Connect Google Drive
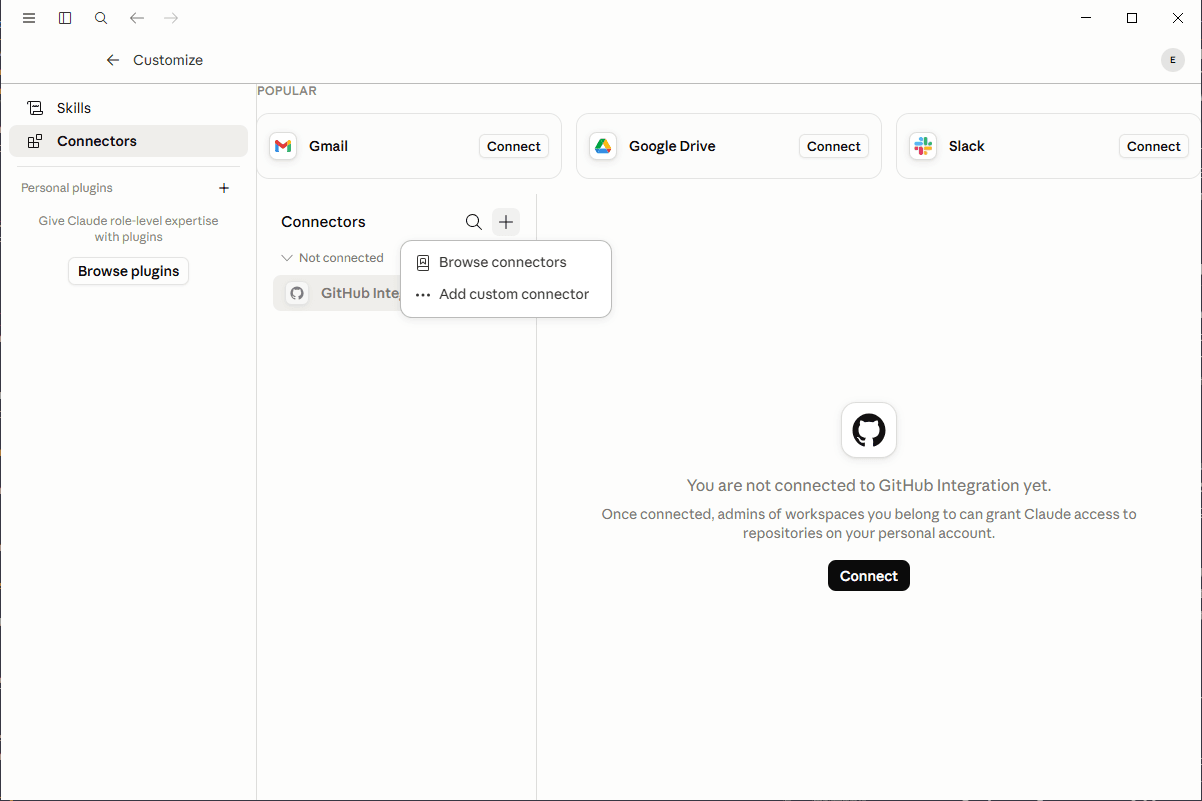The height and width of the screenshot is (801, 1202). pyautogui.click(x=834, y=146)
